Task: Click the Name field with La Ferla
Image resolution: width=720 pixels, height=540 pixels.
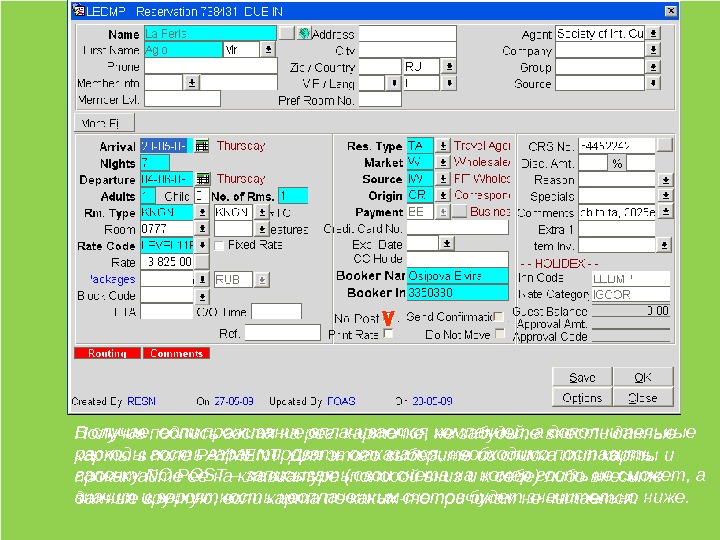Action: 210,34
